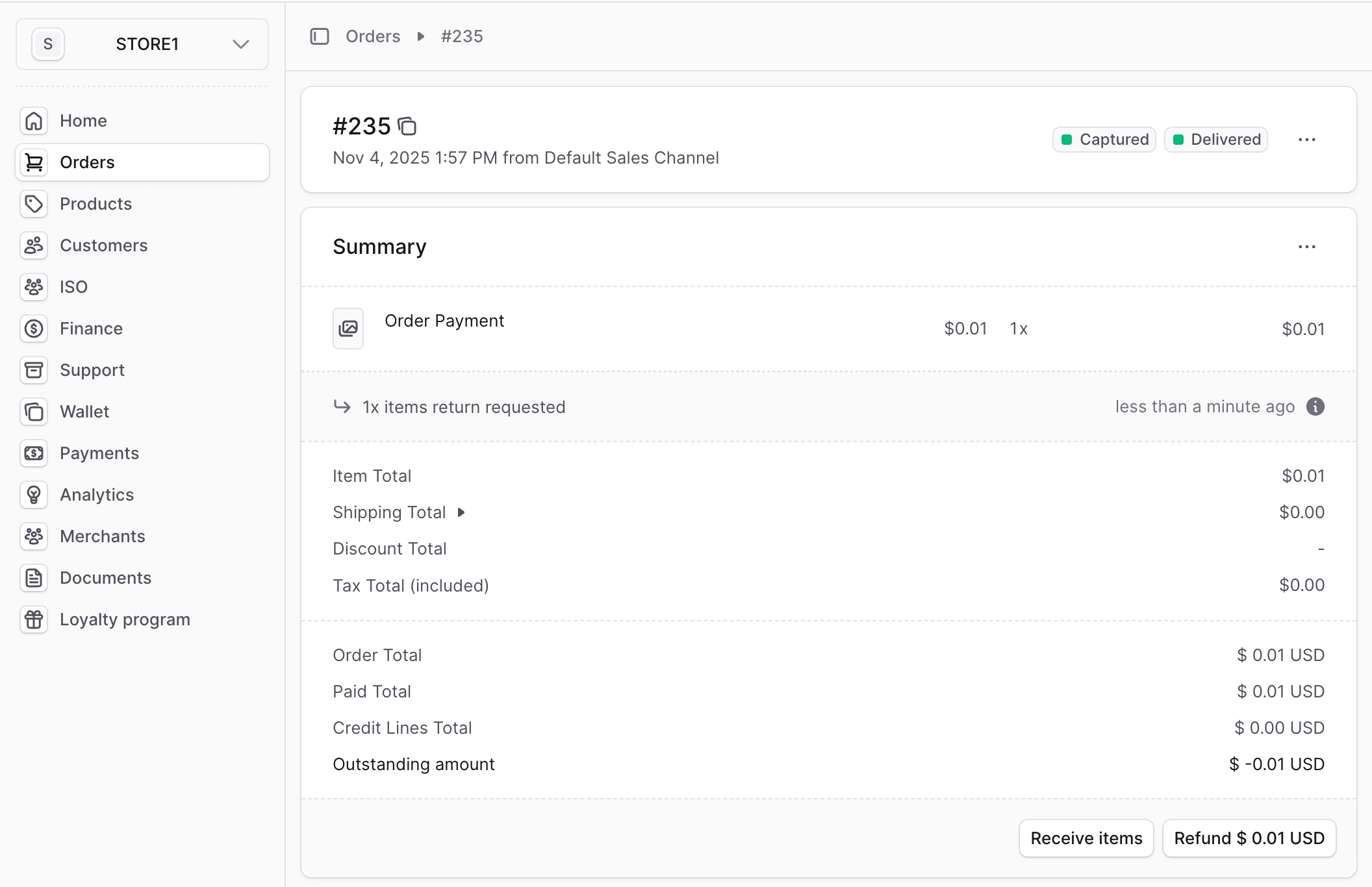
Task: Select the Payments icon in the sidebar
Action: pyautogui.click(x=34, y=453)
